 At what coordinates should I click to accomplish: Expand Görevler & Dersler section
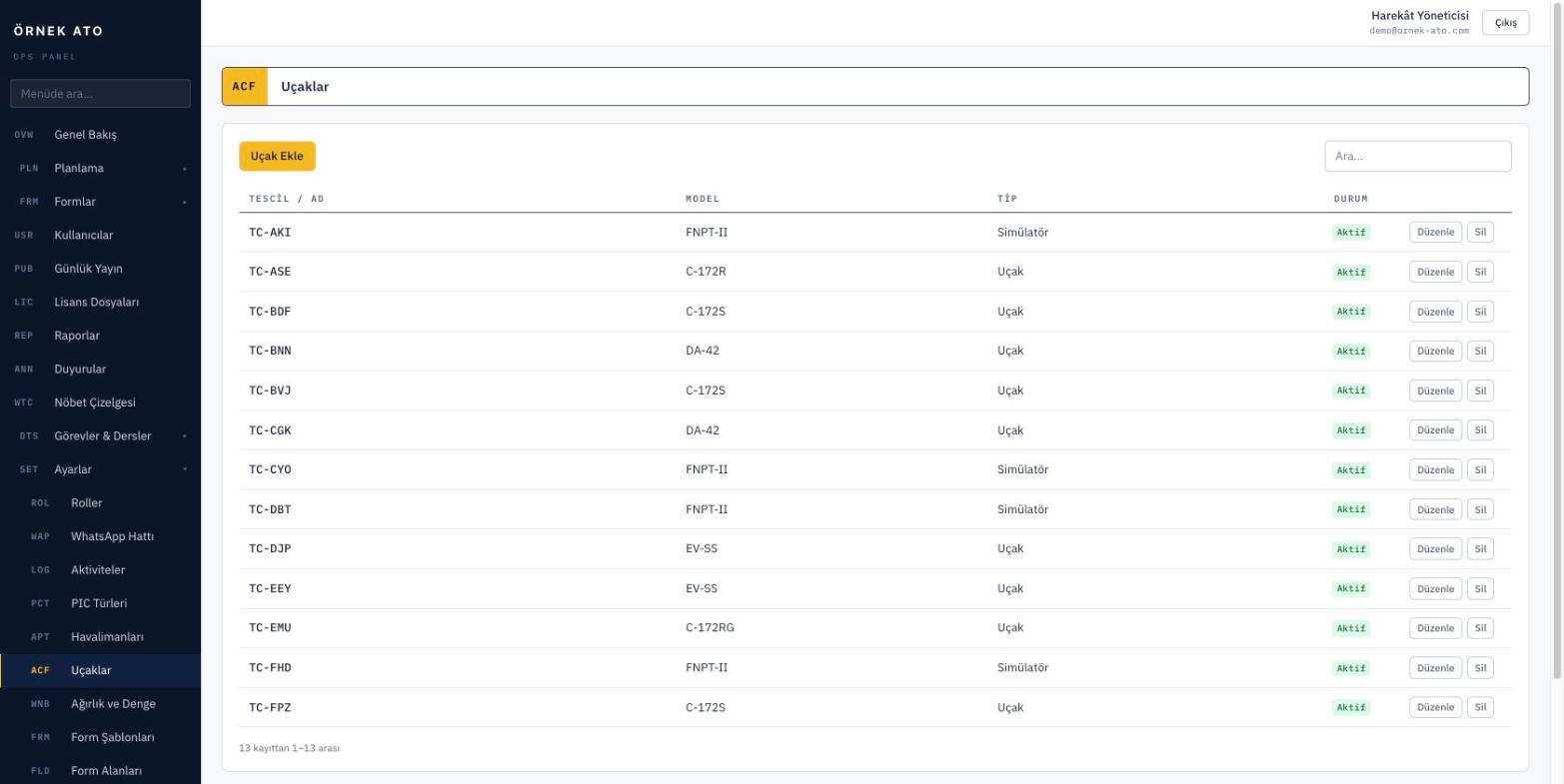100,435
